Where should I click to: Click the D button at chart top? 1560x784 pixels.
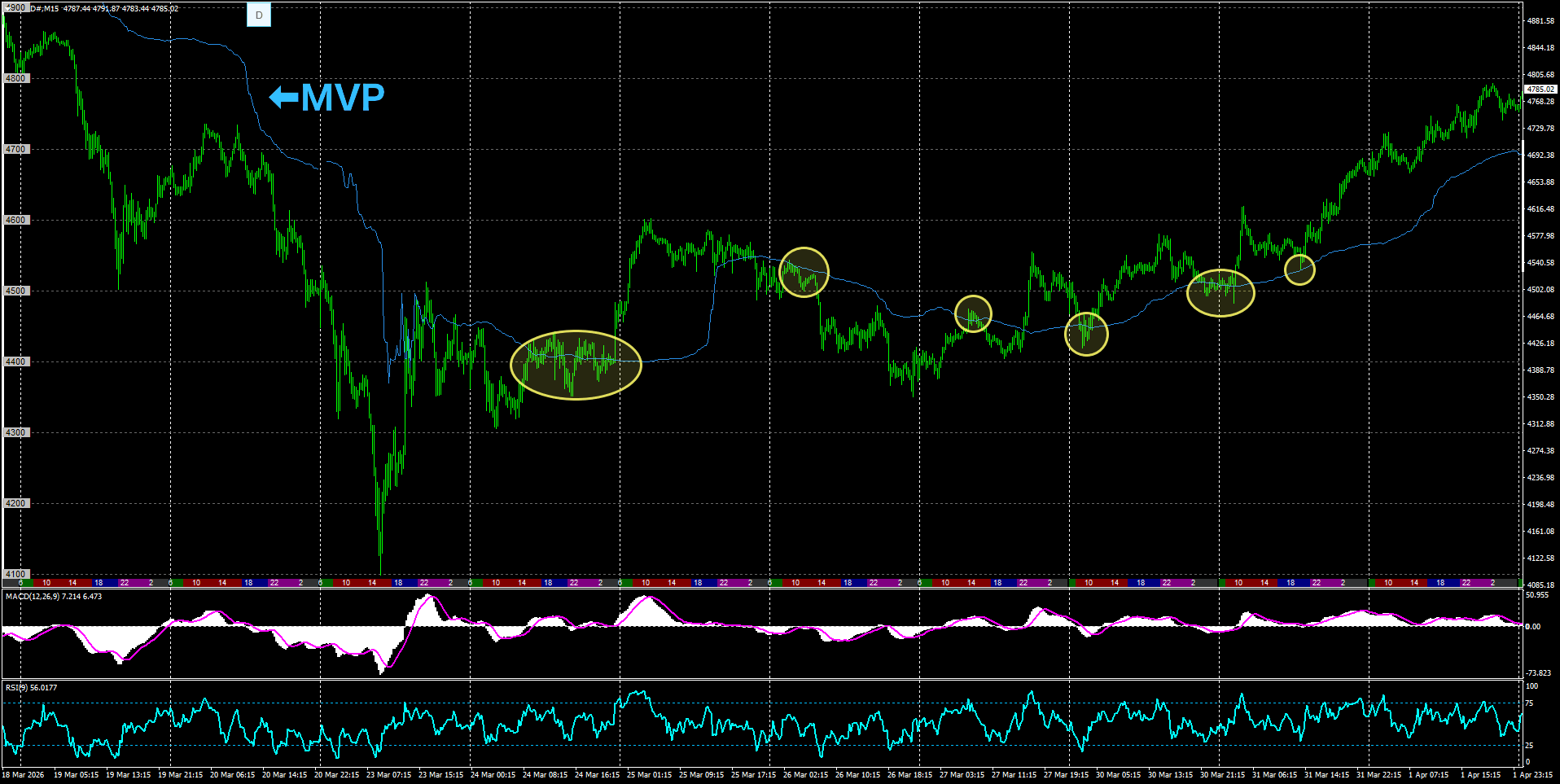coord(259,15)
